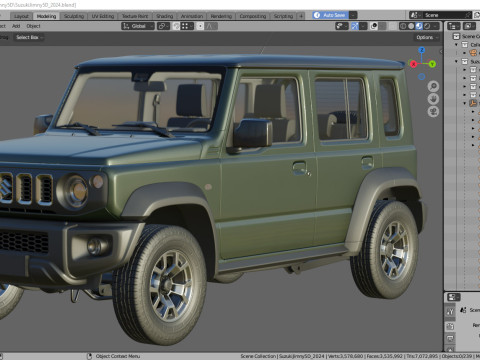Switch to solid viewport shading
Image resolution: width=480 pixels, height=360 pixels.
411,26
